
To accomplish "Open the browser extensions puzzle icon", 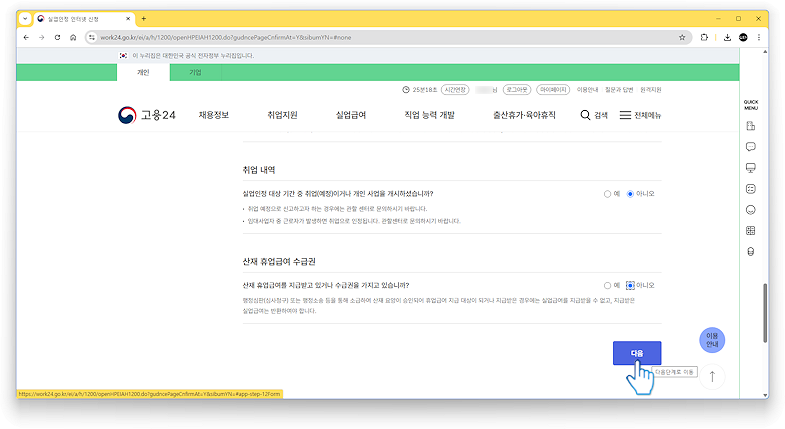I will (704, 38).
